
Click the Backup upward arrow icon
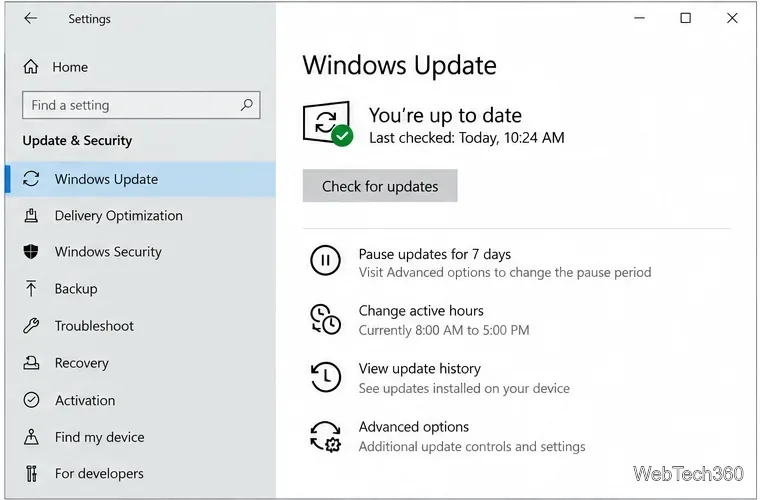click(31, 288)
